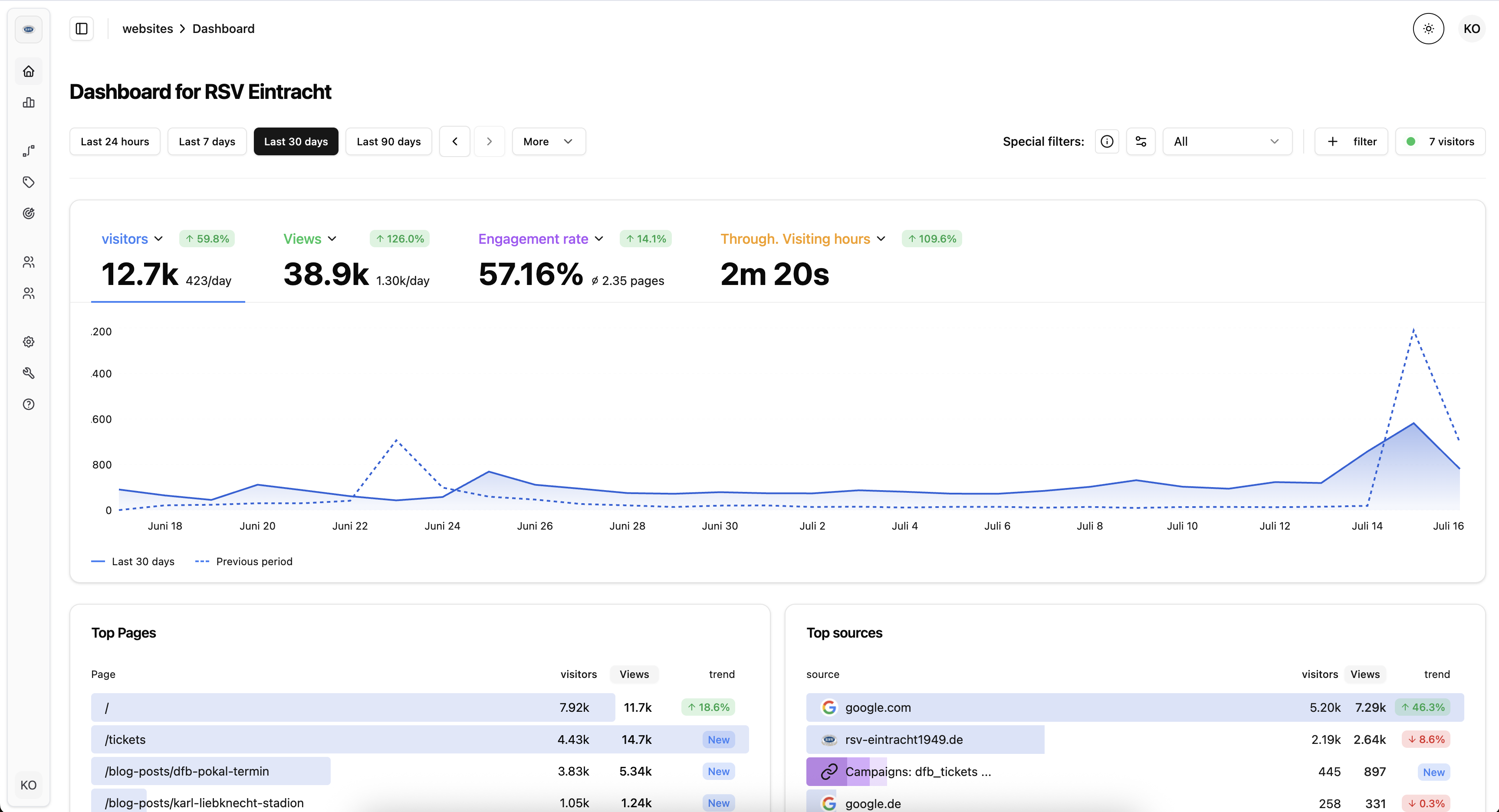This screenshot has width=1499, height=812.
Task: Click the 46.3% trend badge for google.com
Action: point(1422,707)
